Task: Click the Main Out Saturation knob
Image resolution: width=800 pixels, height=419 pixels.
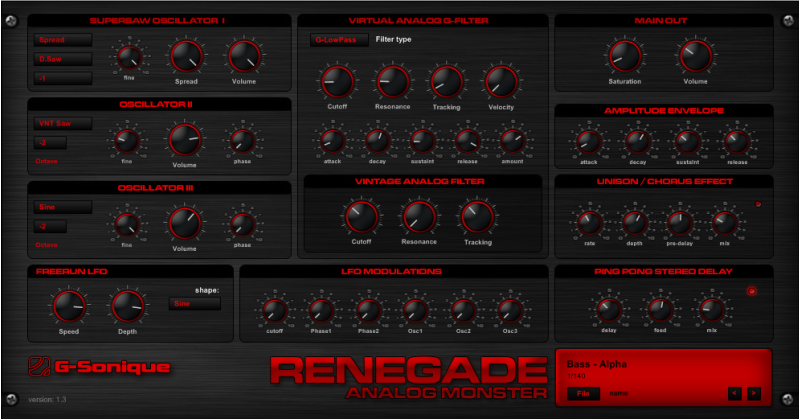Action: [624, 56]
